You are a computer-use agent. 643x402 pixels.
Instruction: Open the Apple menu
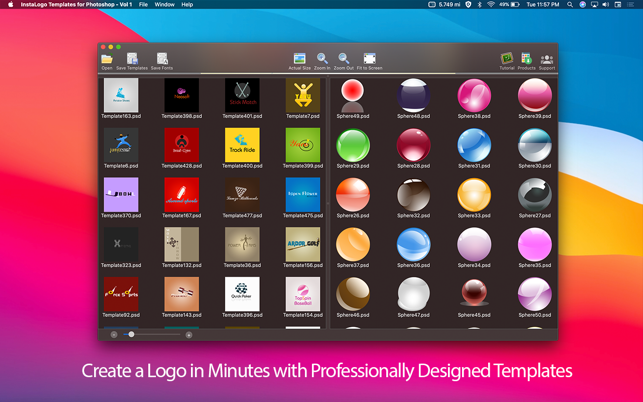coord(11,5)
